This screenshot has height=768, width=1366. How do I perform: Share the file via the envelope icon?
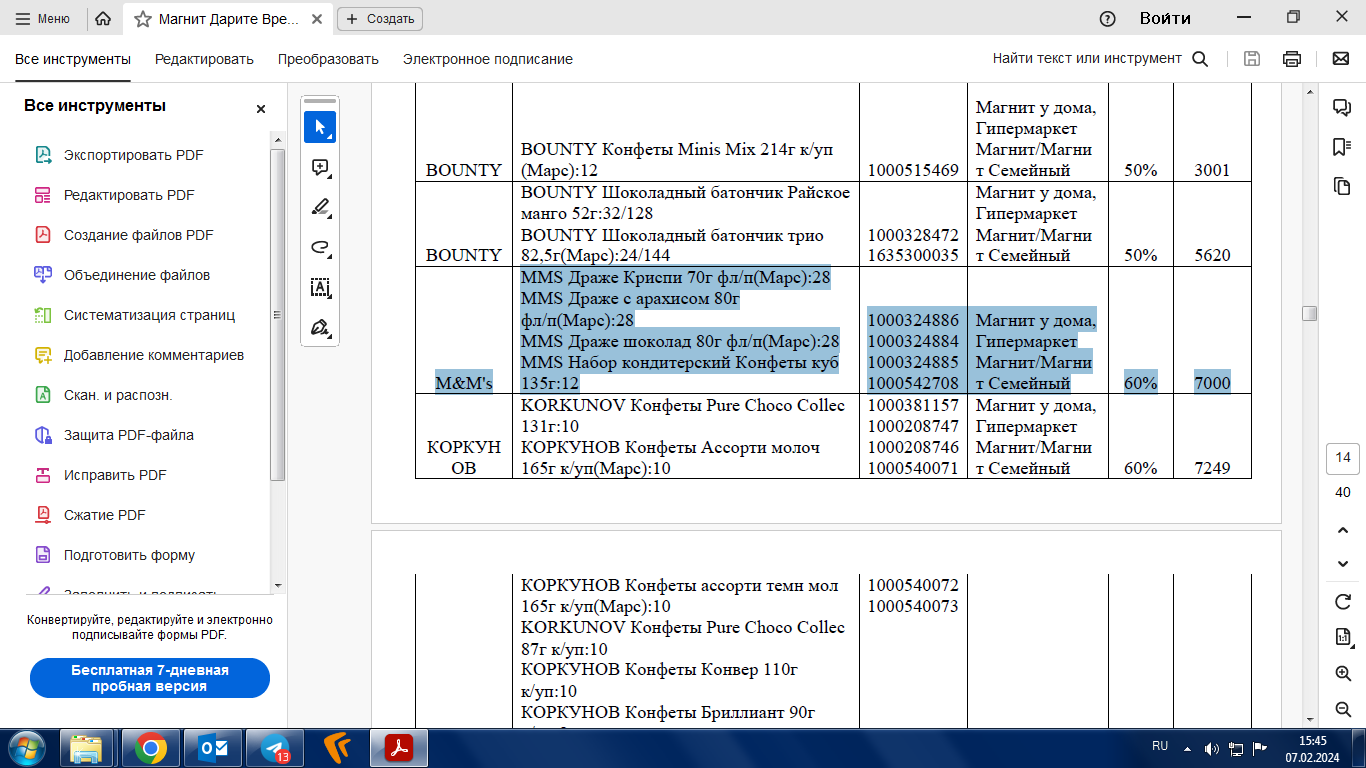click(x=1341, y=59)
